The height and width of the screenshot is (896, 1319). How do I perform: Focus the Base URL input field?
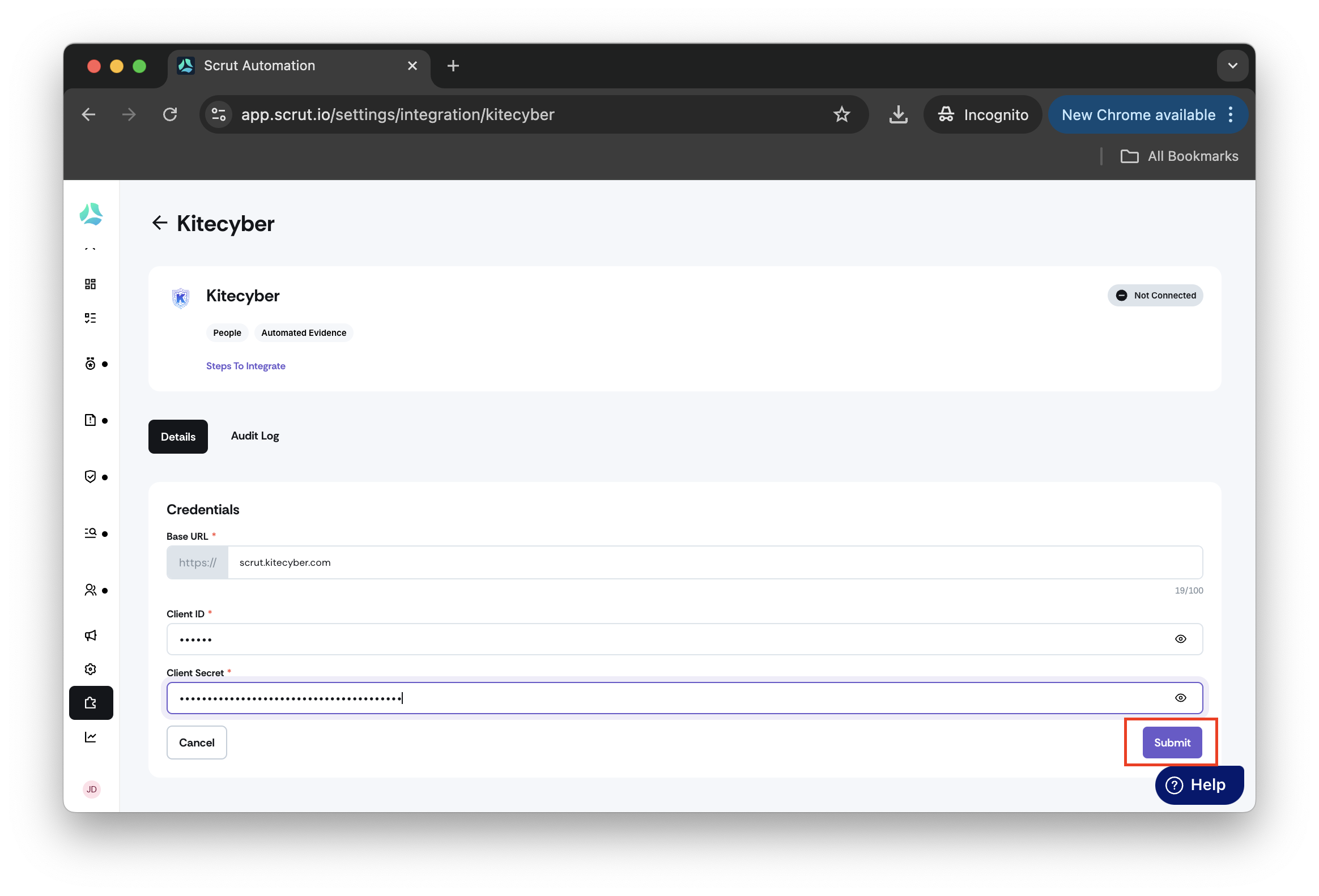click(x=715, y=563)
